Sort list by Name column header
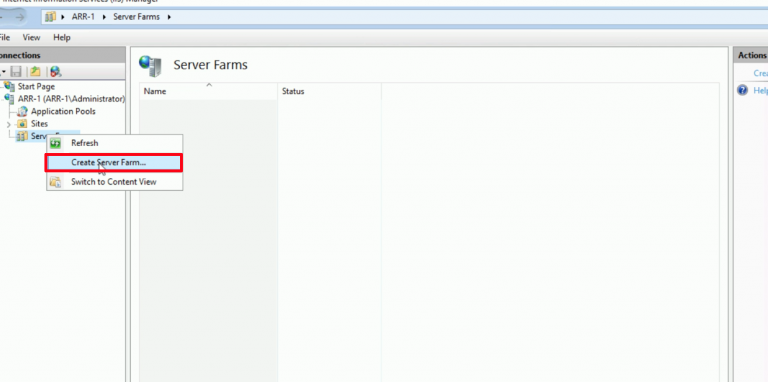The image size is (768, 382). pos(209,92)
